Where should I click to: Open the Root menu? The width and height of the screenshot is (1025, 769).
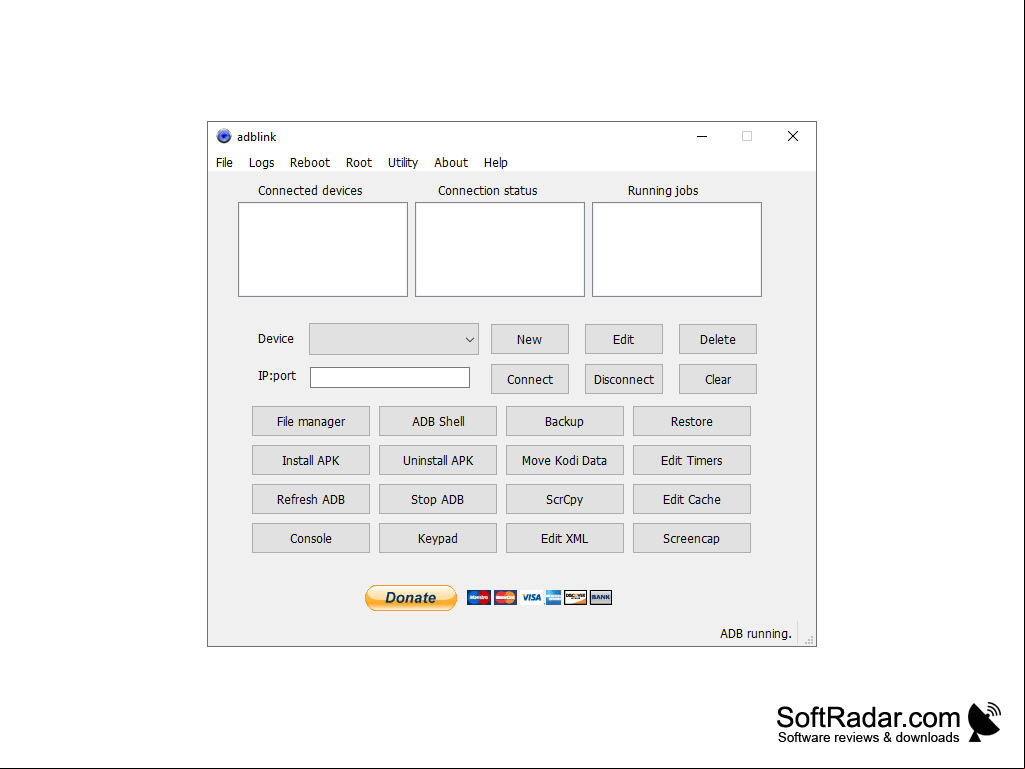pyautogui.click(x=359, y=162)
